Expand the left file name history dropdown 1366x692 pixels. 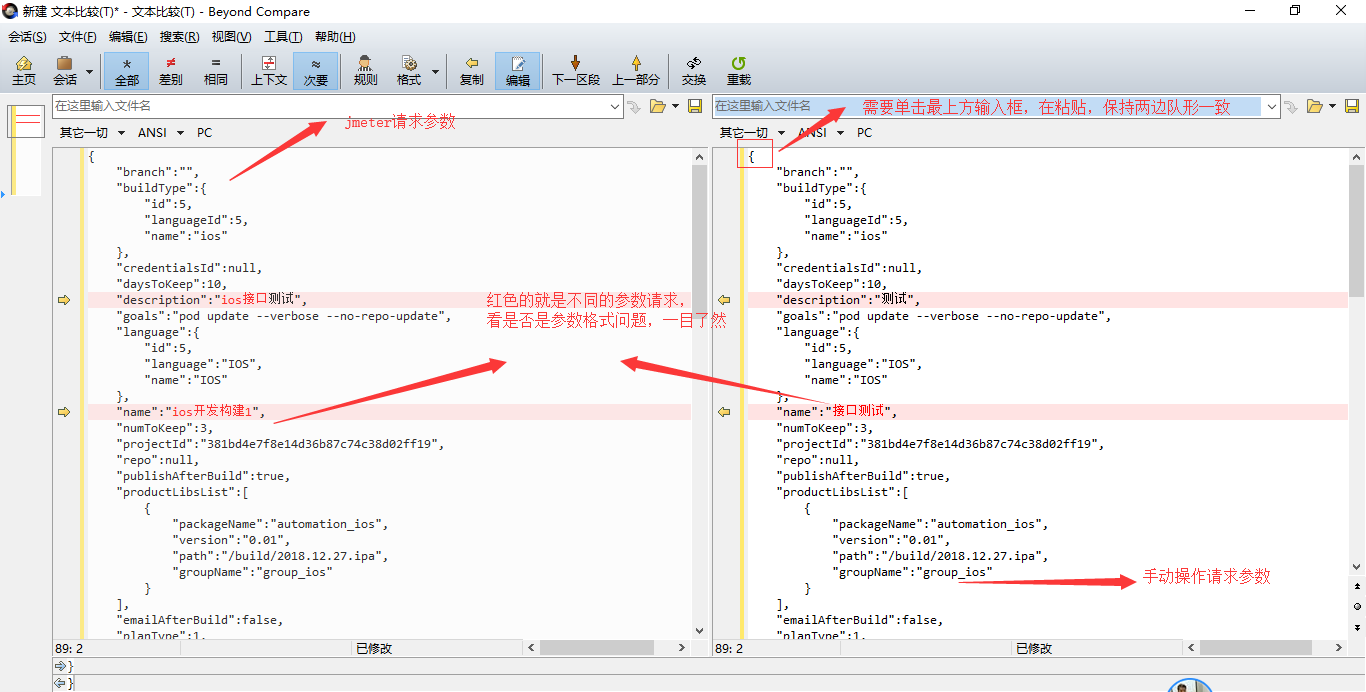click(x=614, y=106)
